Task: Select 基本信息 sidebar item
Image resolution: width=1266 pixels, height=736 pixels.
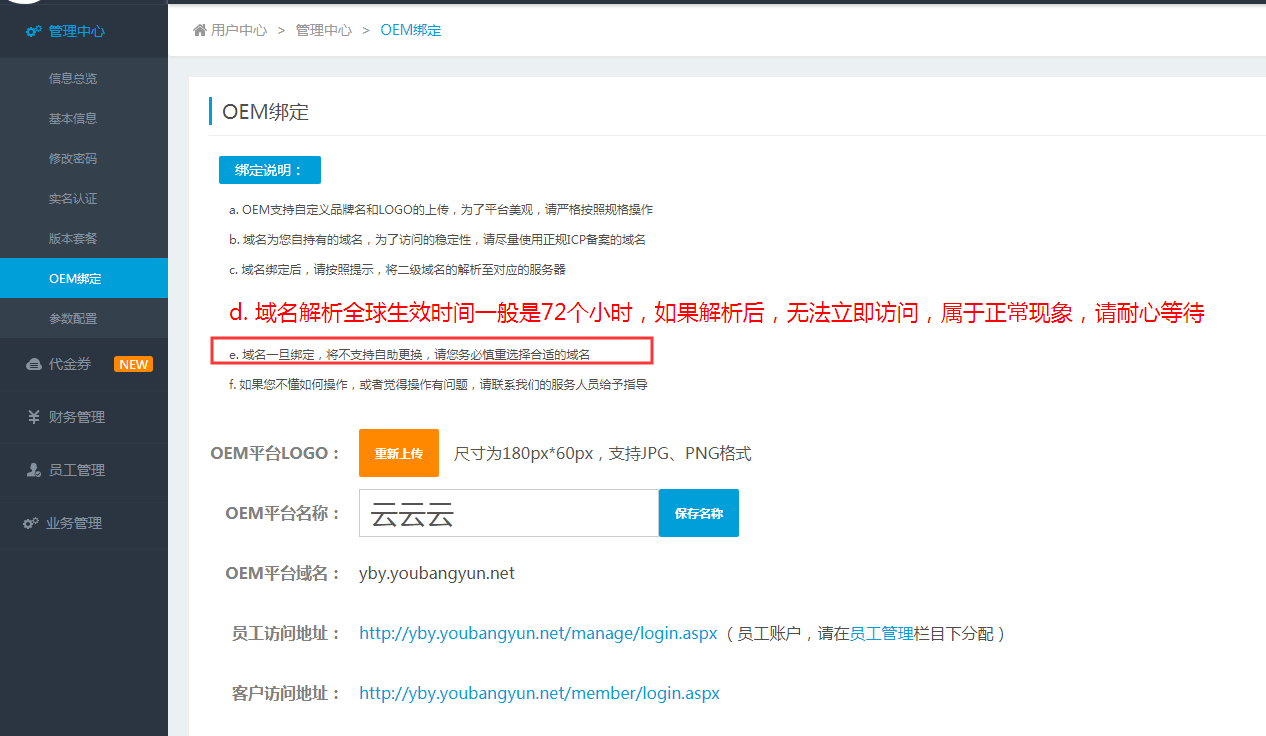Action: [73, 119]
